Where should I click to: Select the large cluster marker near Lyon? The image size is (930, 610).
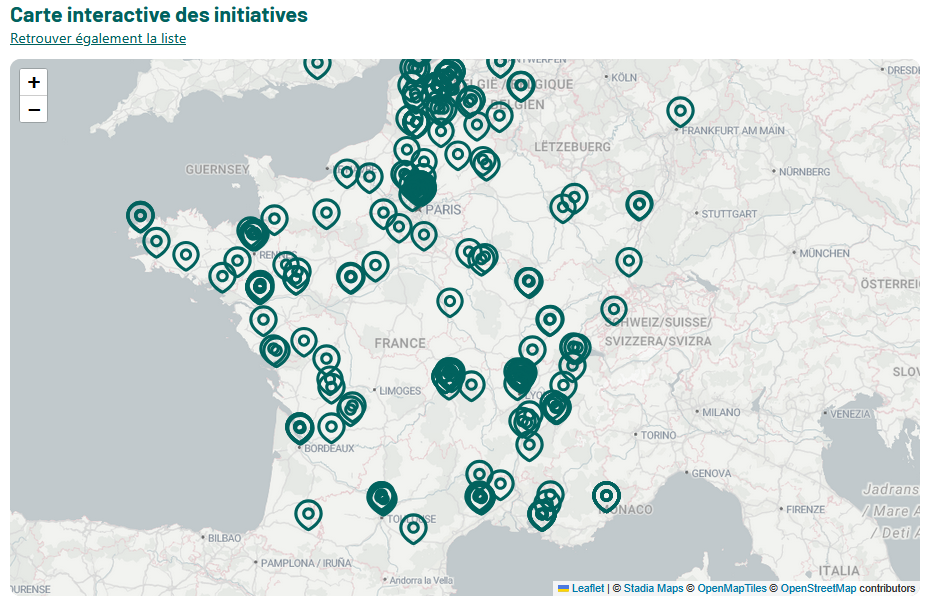(518, 377)
